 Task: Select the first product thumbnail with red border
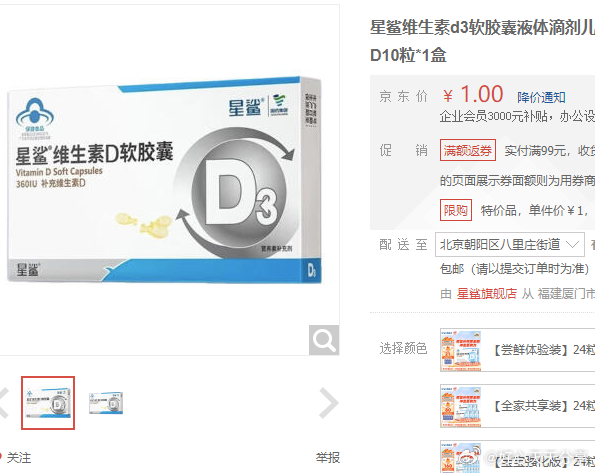[48, 403]
